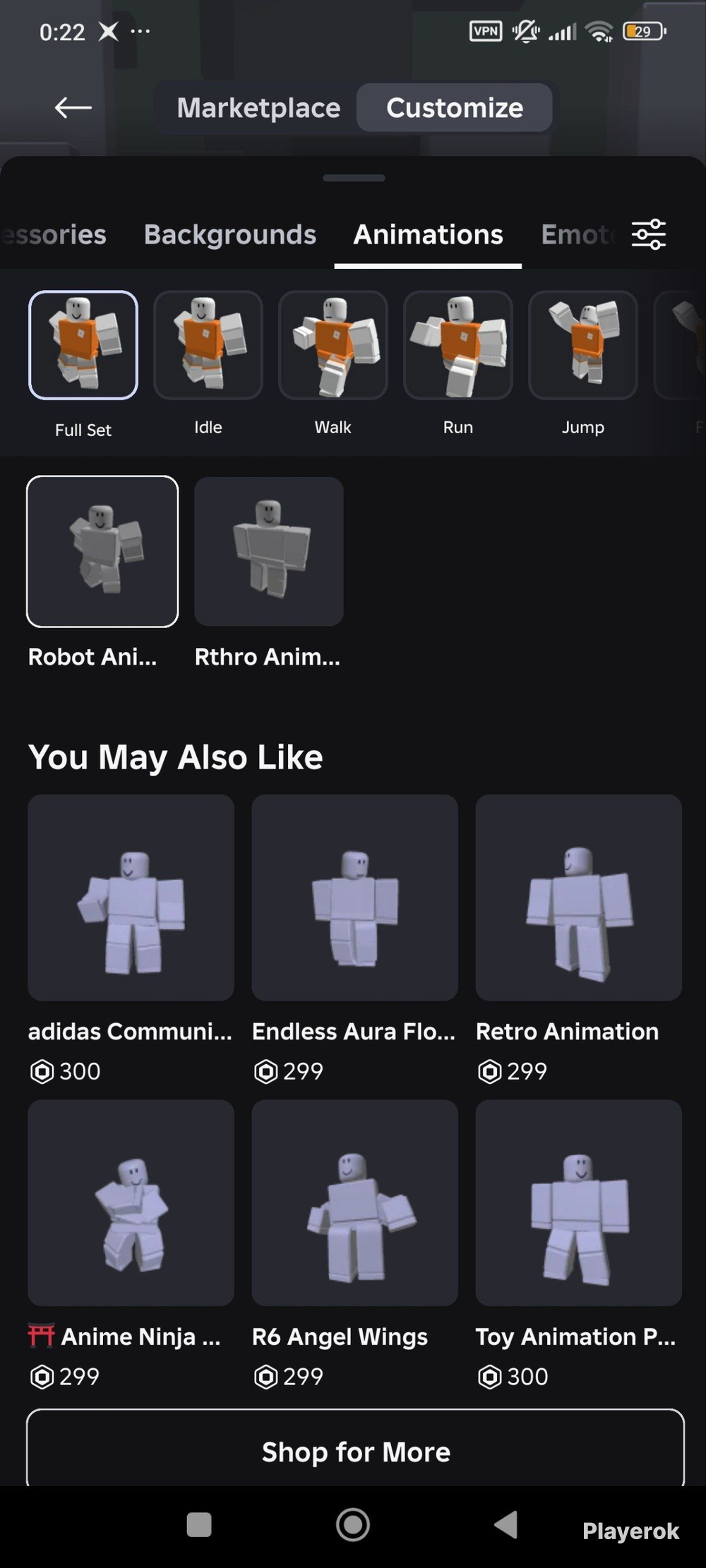Equip the Rthro Animation pack

point(269,551)
